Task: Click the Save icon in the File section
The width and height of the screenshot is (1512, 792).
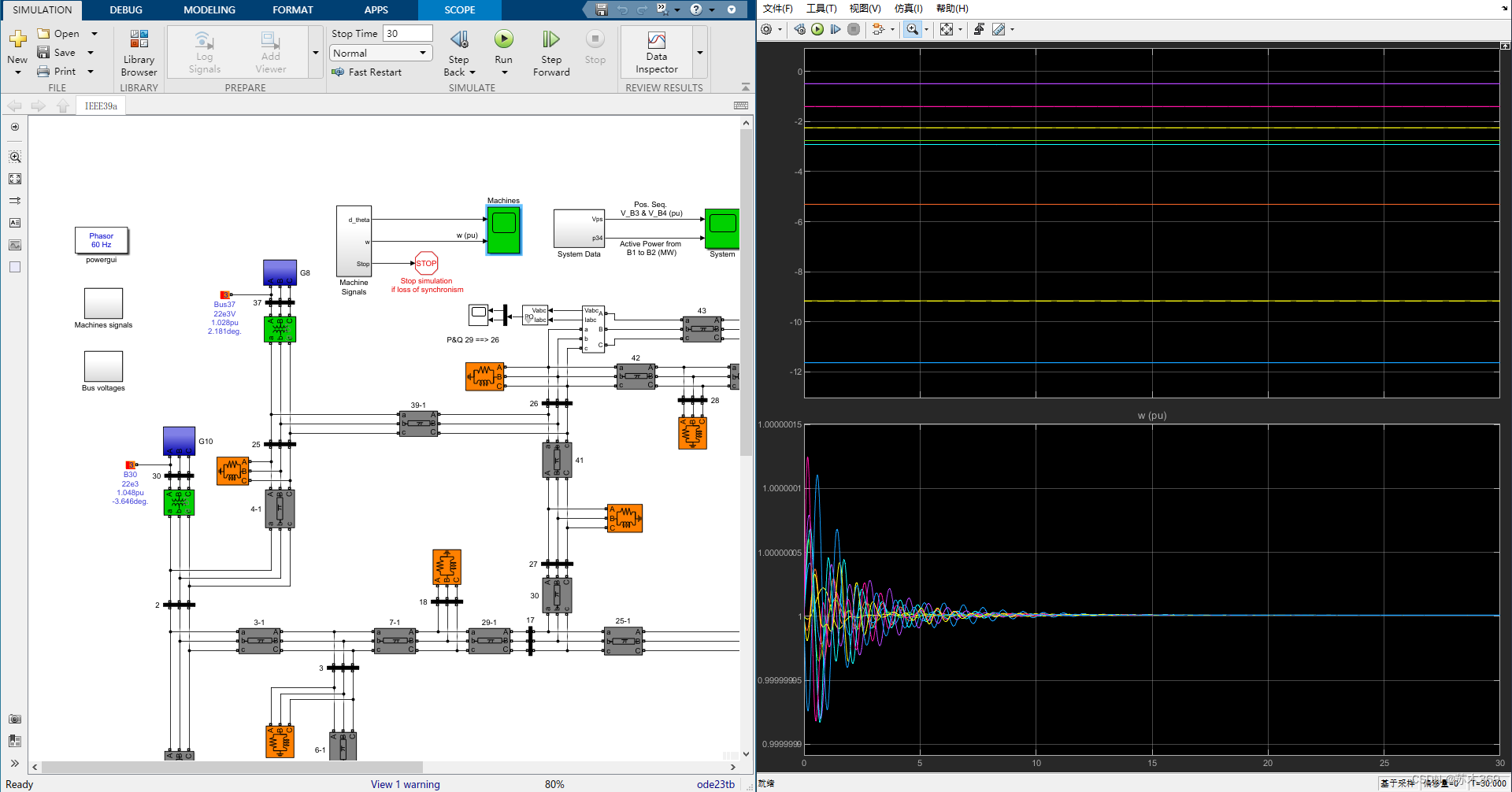Action: click(x=43, y=53)
